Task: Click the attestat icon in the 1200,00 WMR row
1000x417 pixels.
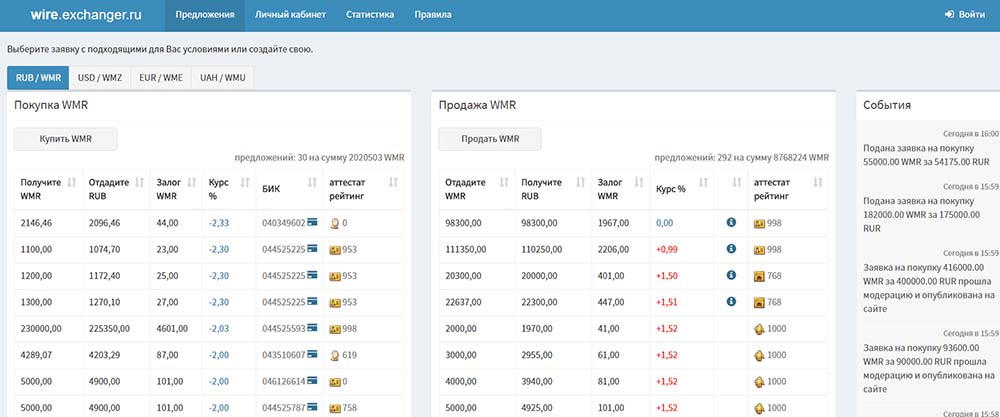Action: click(x=334, y=276)
